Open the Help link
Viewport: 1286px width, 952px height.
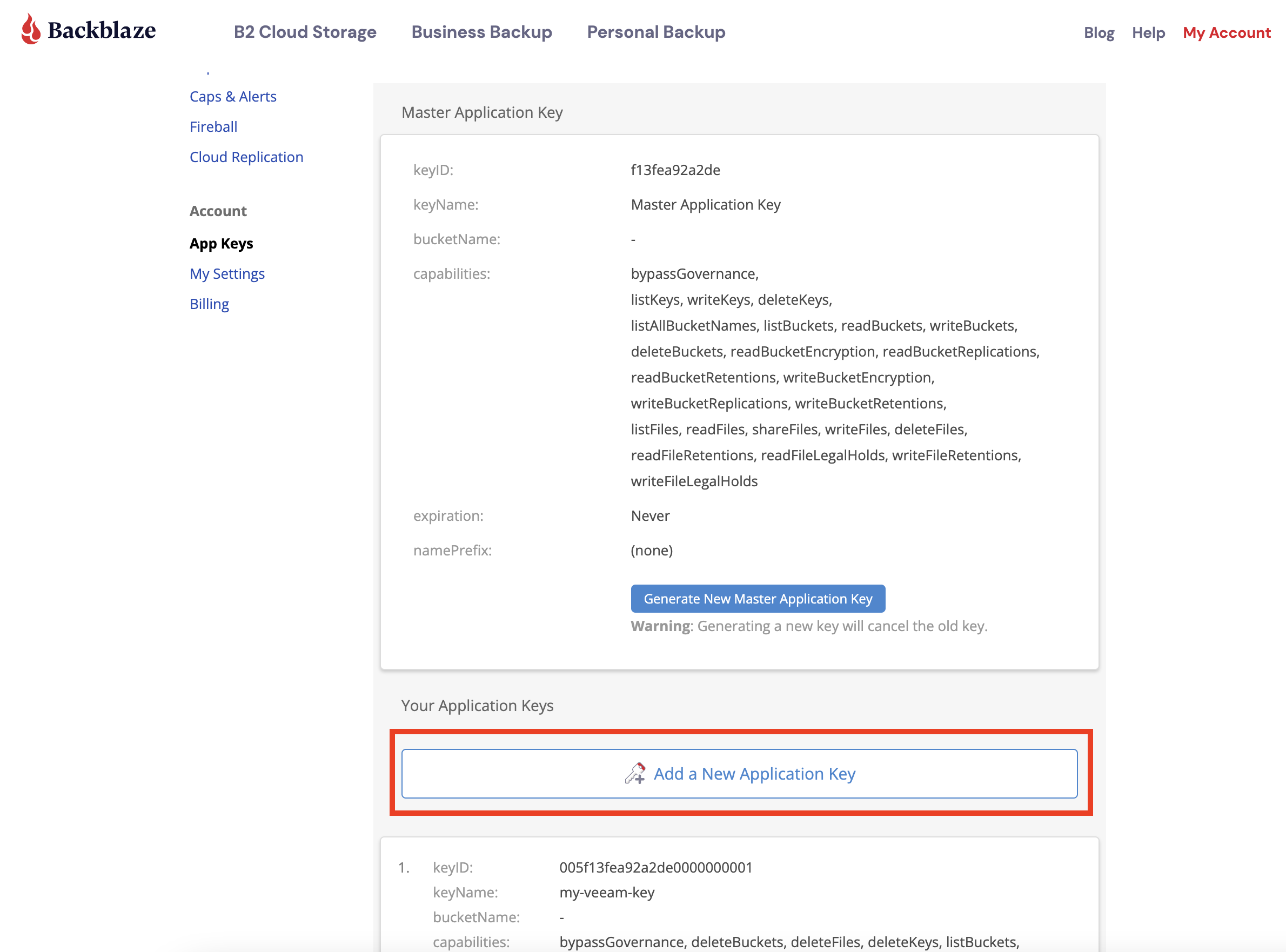(x=1148, y=33)
